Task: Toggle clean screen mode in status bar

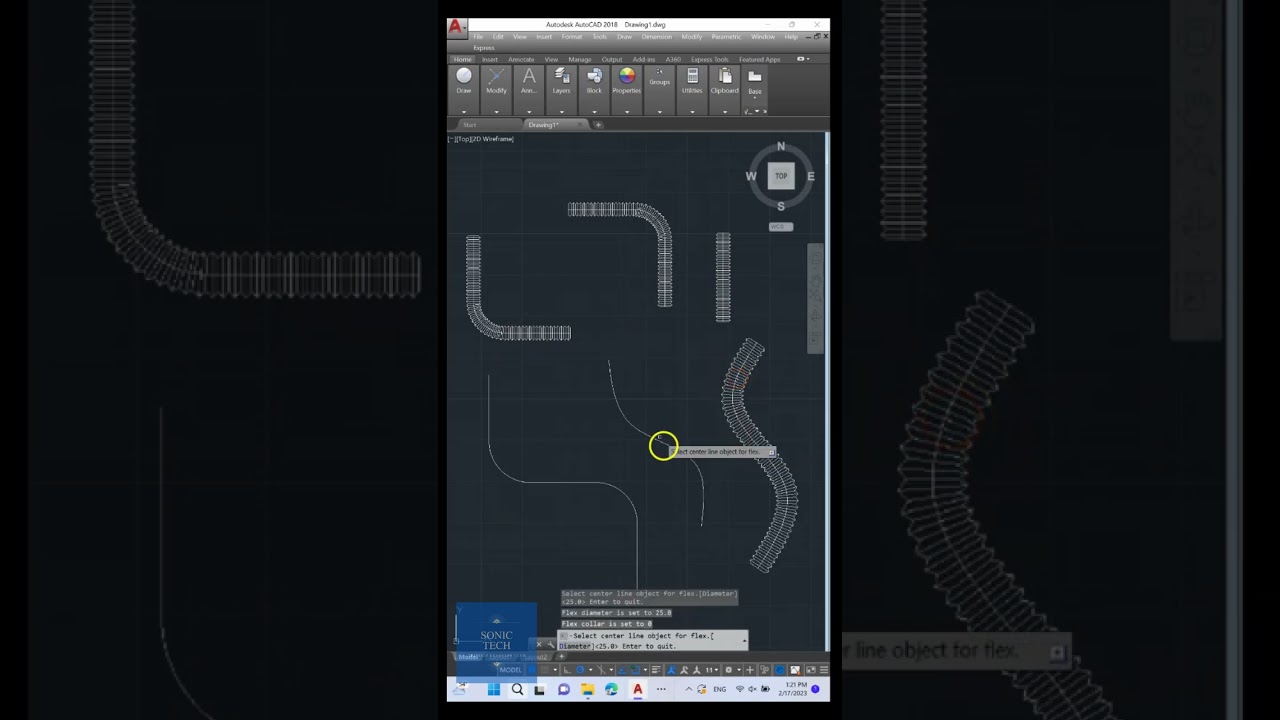Action: (x=809, y=670)
